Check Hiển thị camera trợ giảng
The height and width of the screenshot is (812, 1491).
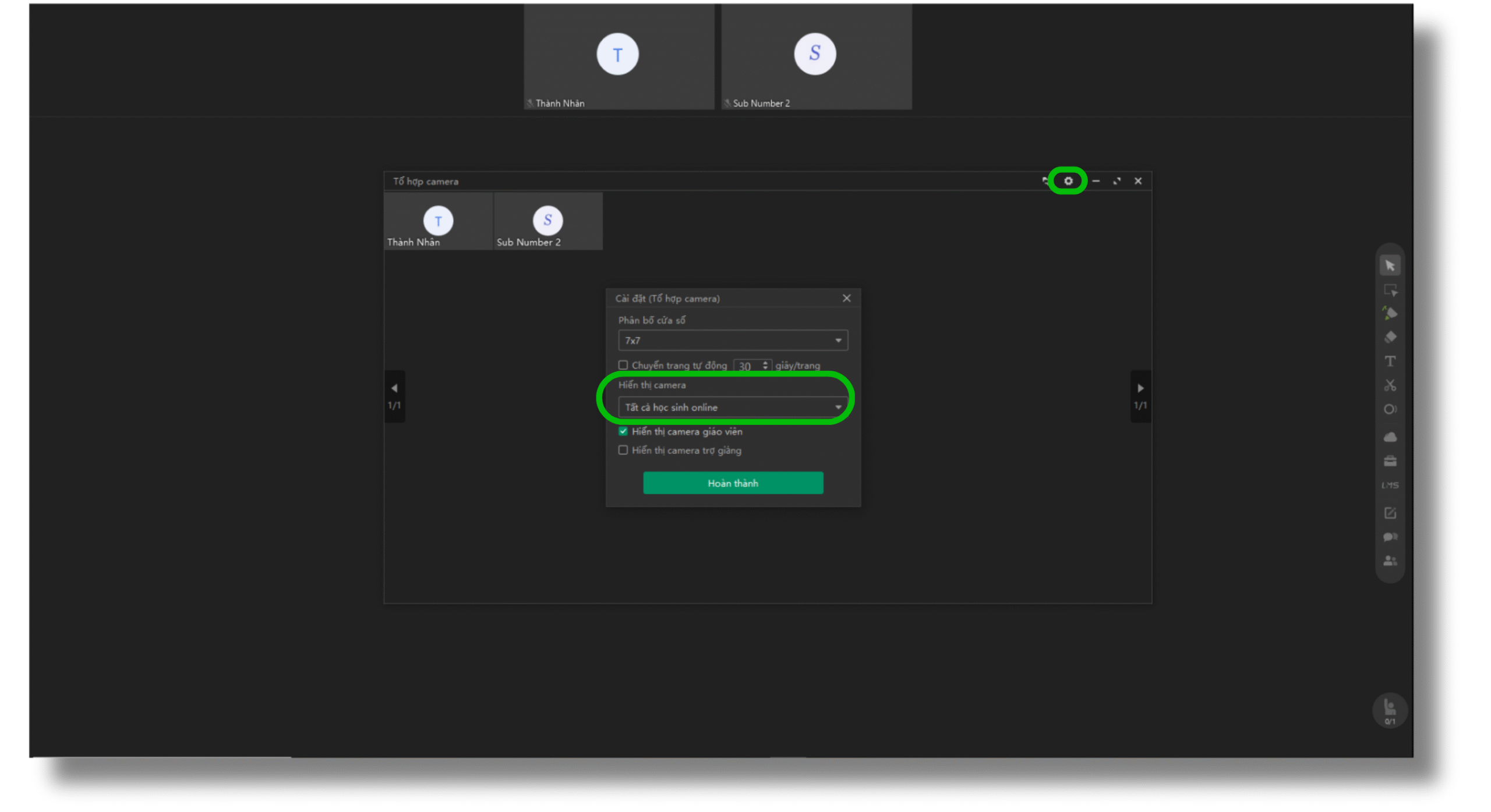pos(623,450)
